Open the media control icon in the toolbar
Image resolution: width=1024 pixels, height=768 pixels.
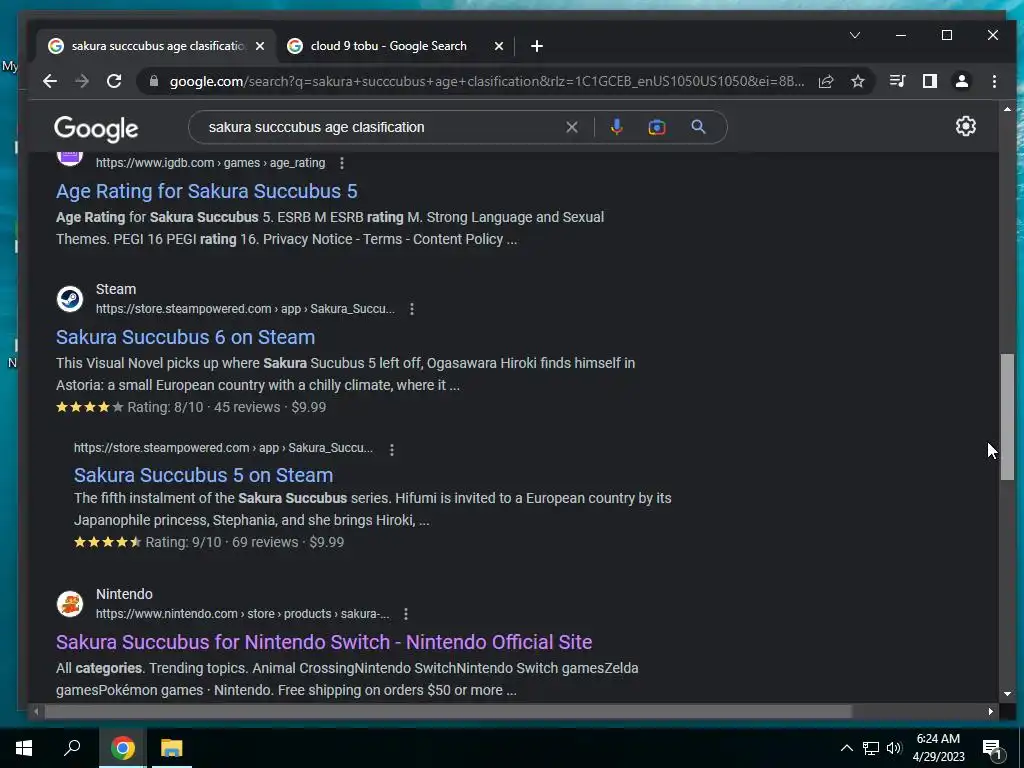pyautogui.click(x=897, y=81)
